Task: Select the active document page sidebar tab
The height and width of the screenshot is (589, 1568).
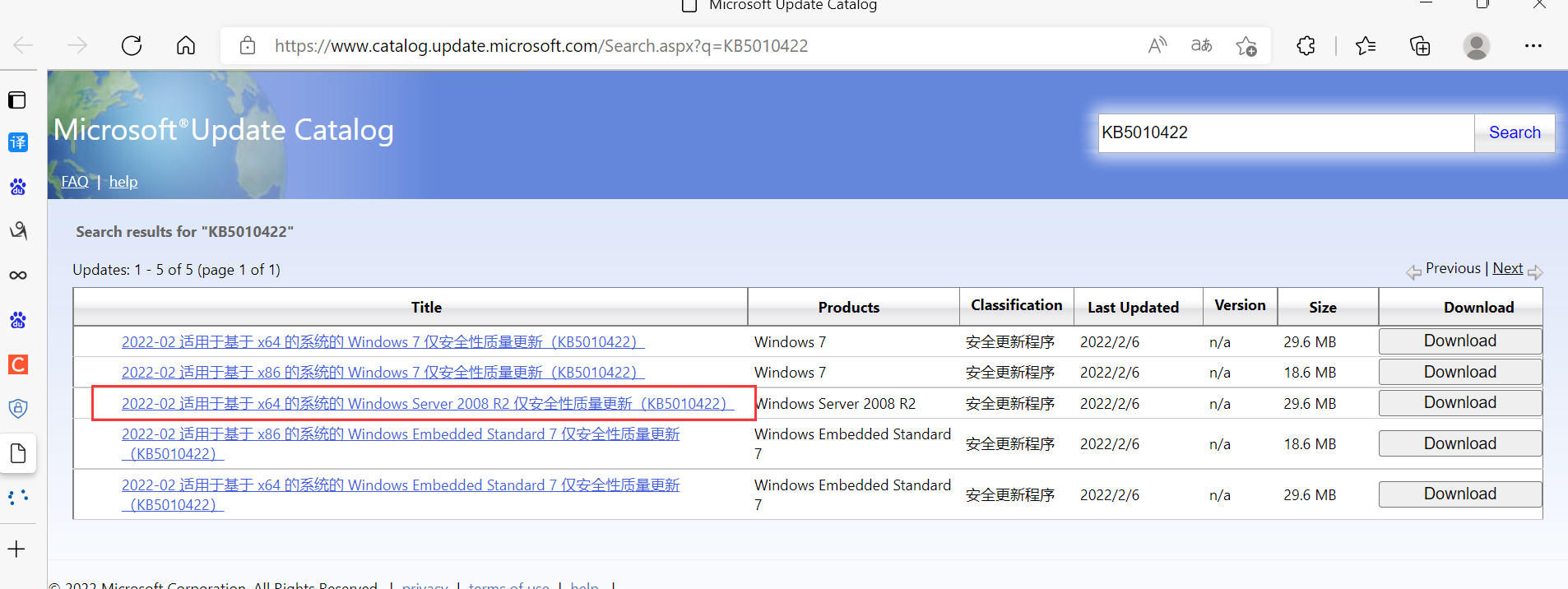Action: click(17, 453)
